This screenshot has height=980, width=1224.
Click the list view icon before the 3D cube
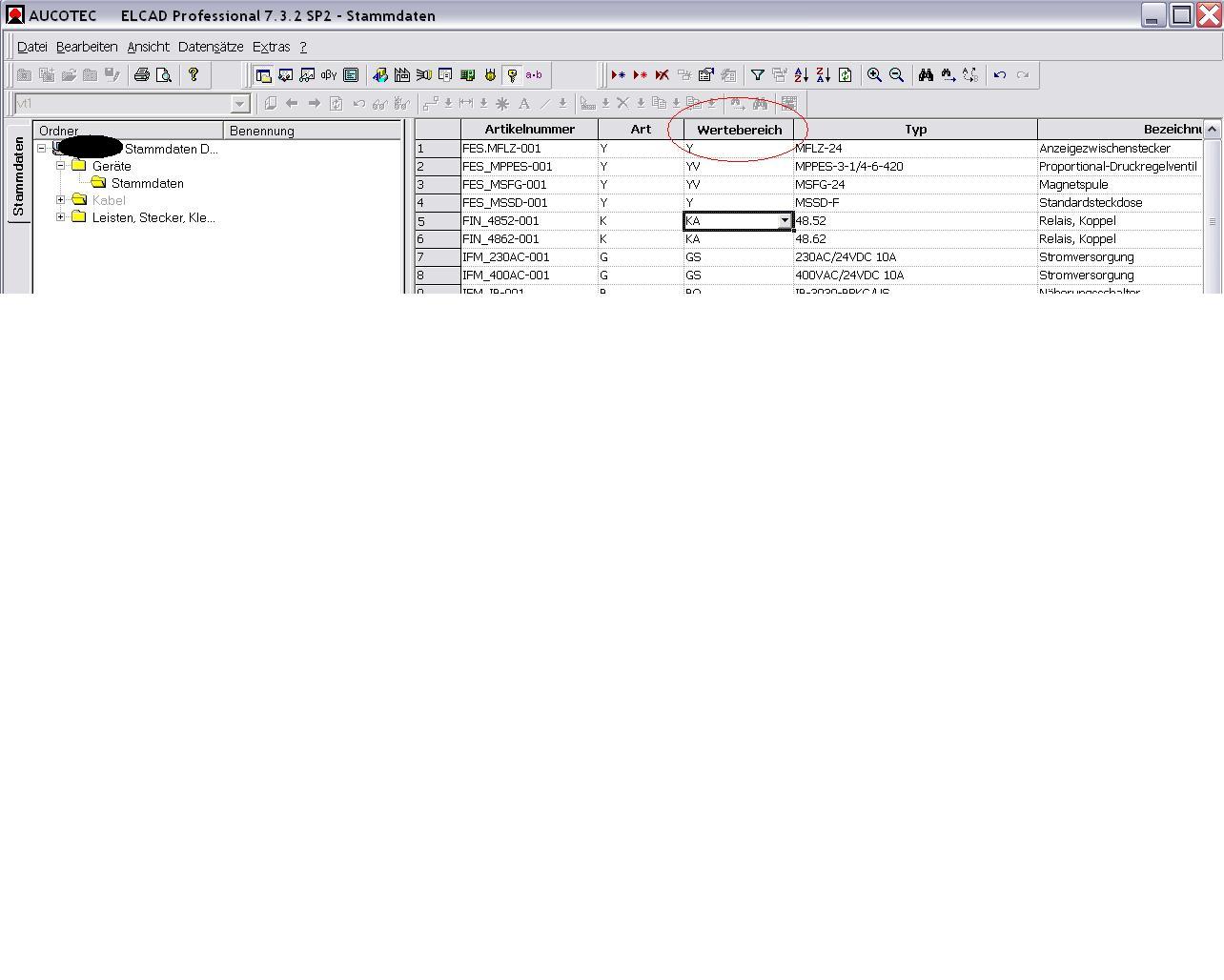351,74
